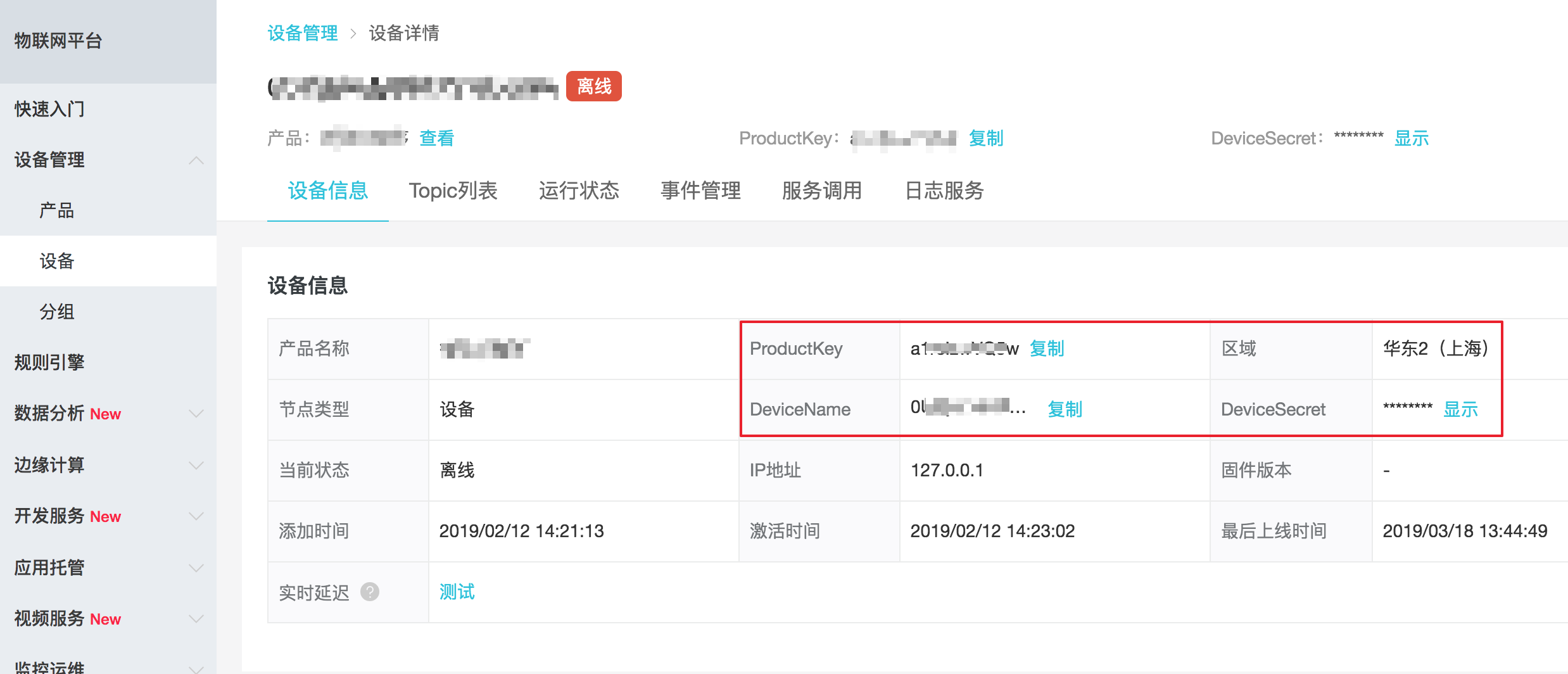The width and height of the screenshot is (1568, 674).
Task: Open 规则引擎 in the sidebar
Action: click(49, 362)
